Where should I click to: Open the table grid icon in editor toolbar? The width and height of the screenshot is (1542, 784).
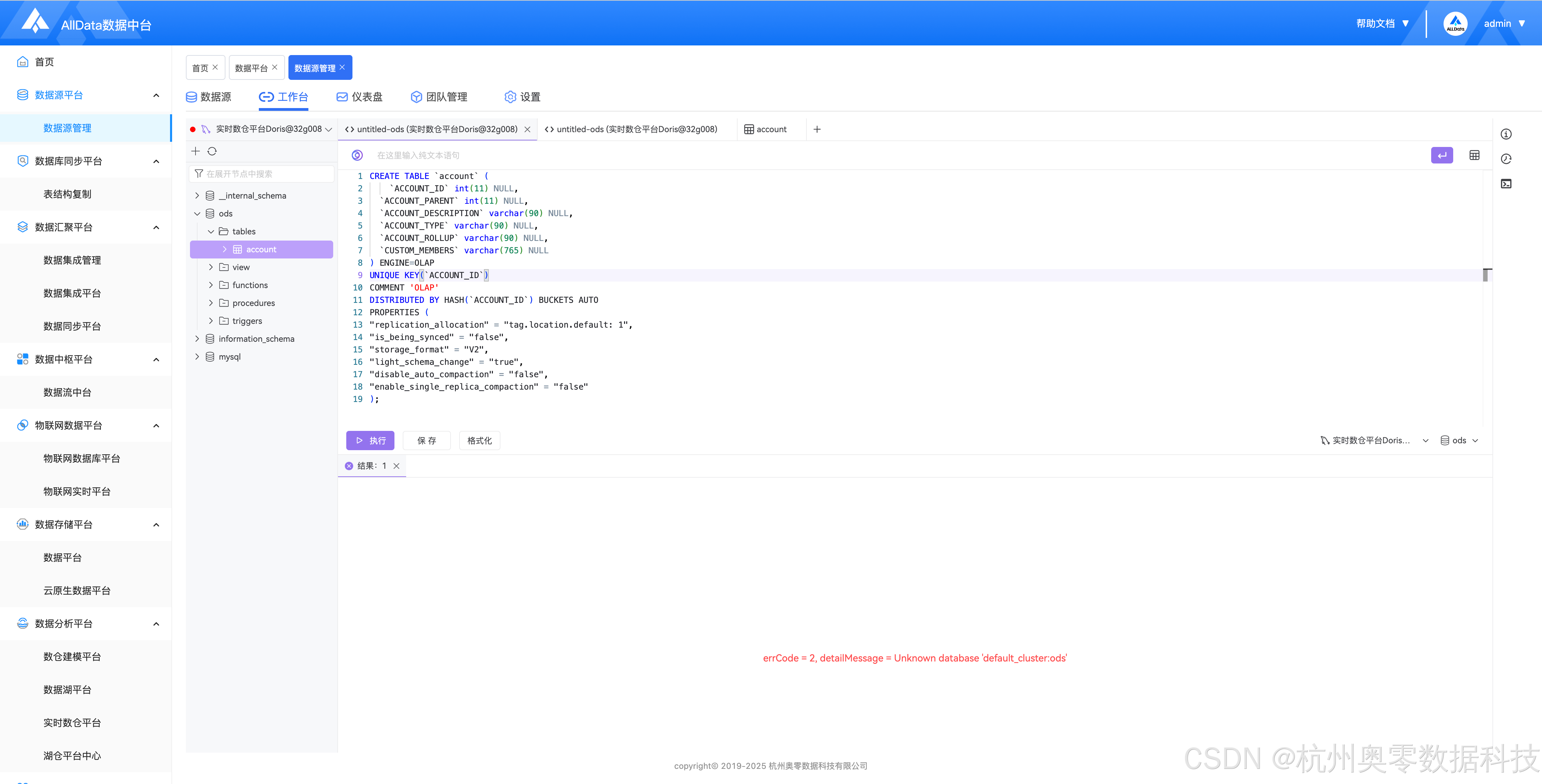(x=1474, y=156)
